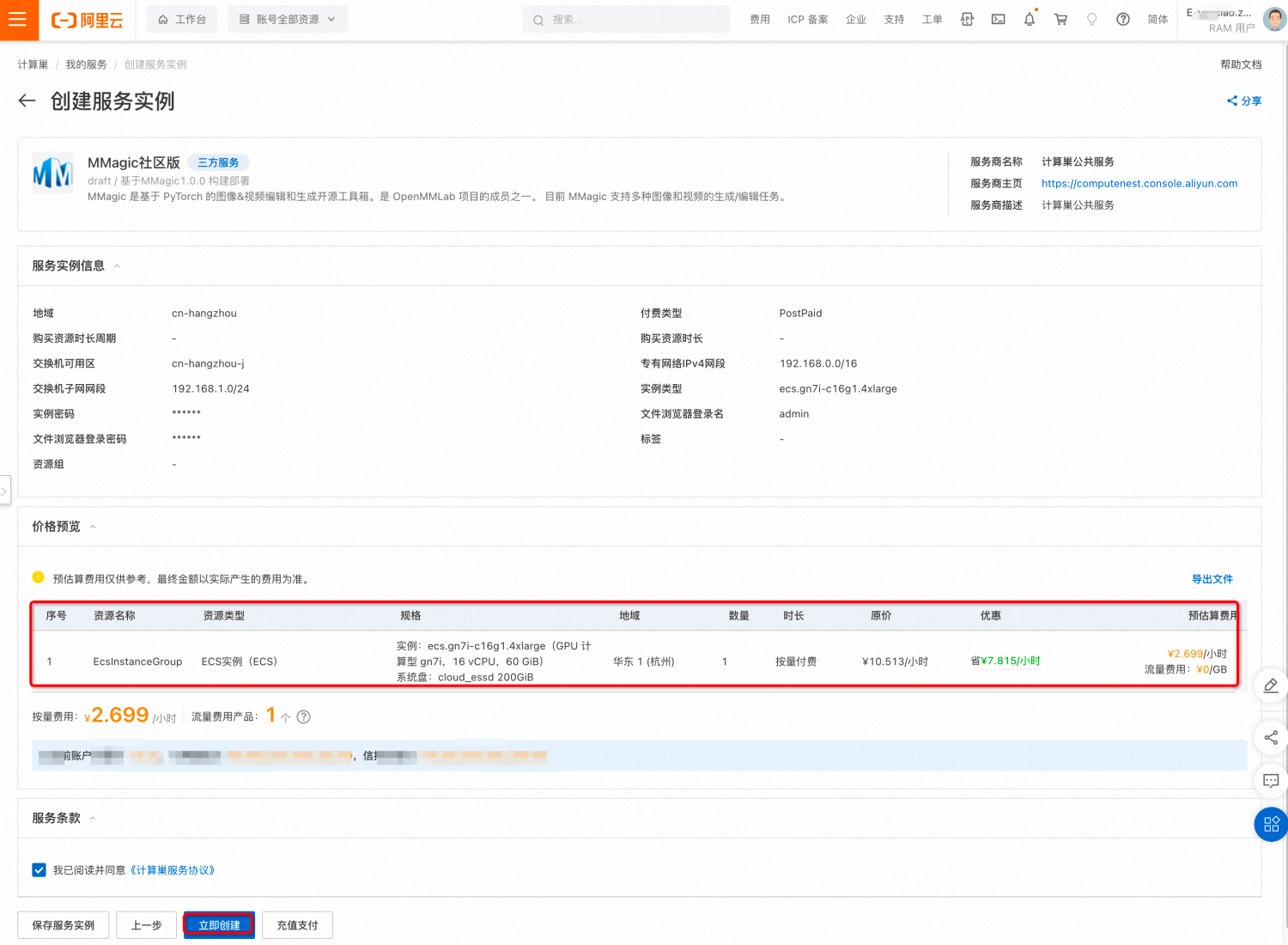Open the hamburger navigation menu

19,20
